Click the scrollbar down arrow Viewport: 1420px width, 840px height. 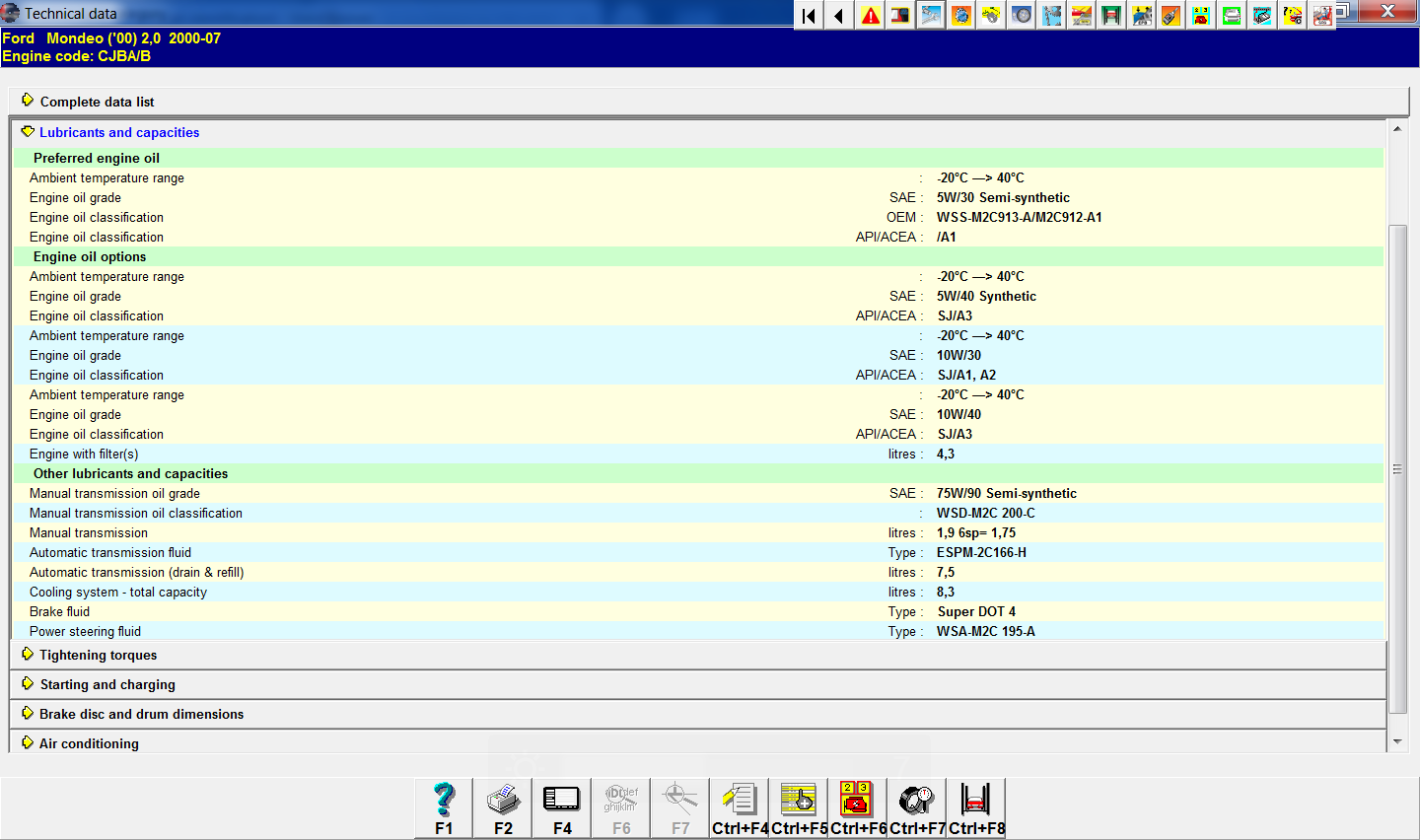(1397, 741)
